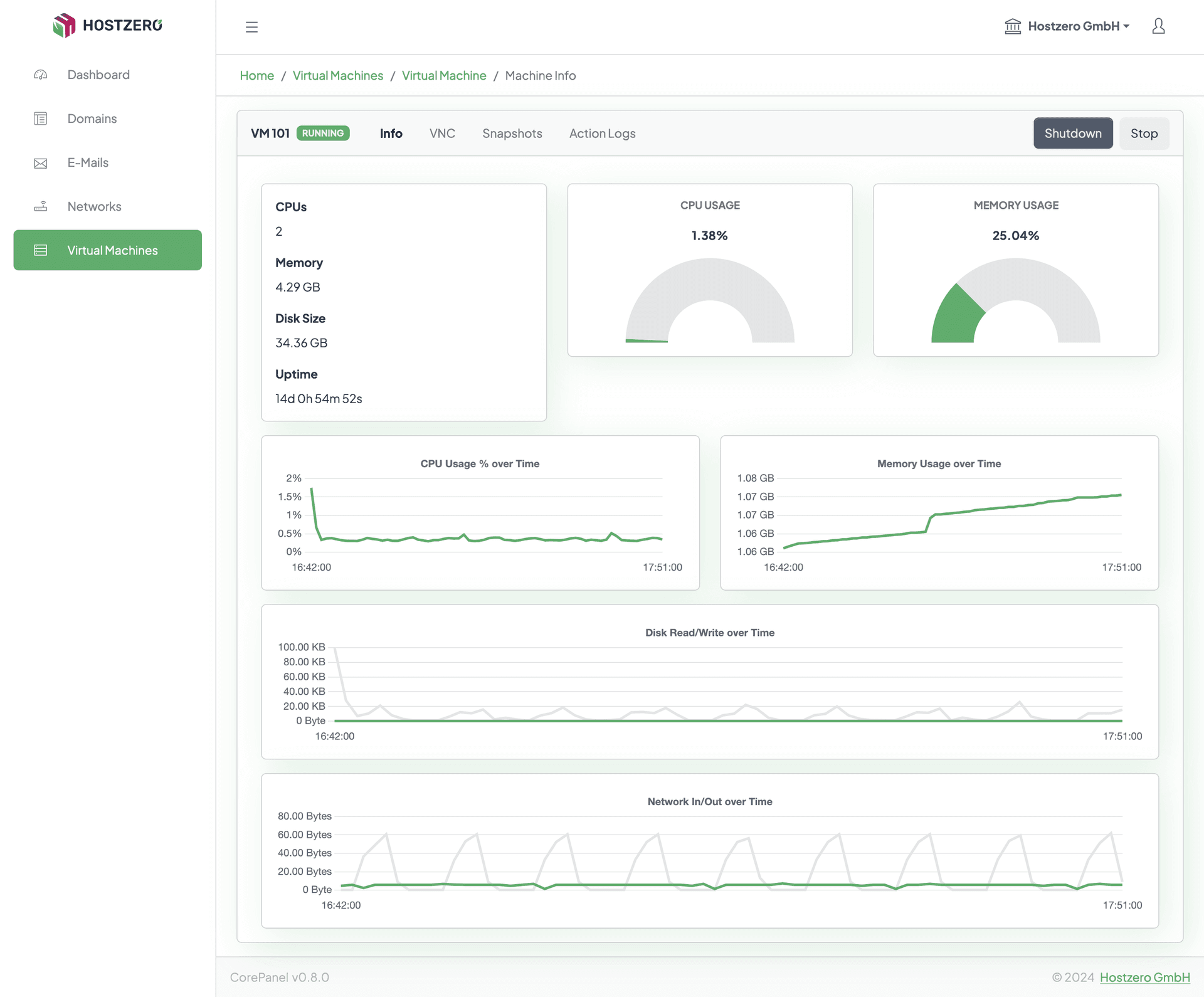Click the hamburger menu icon
This screenshot has width=1204, height=997.
click(251, 27)
